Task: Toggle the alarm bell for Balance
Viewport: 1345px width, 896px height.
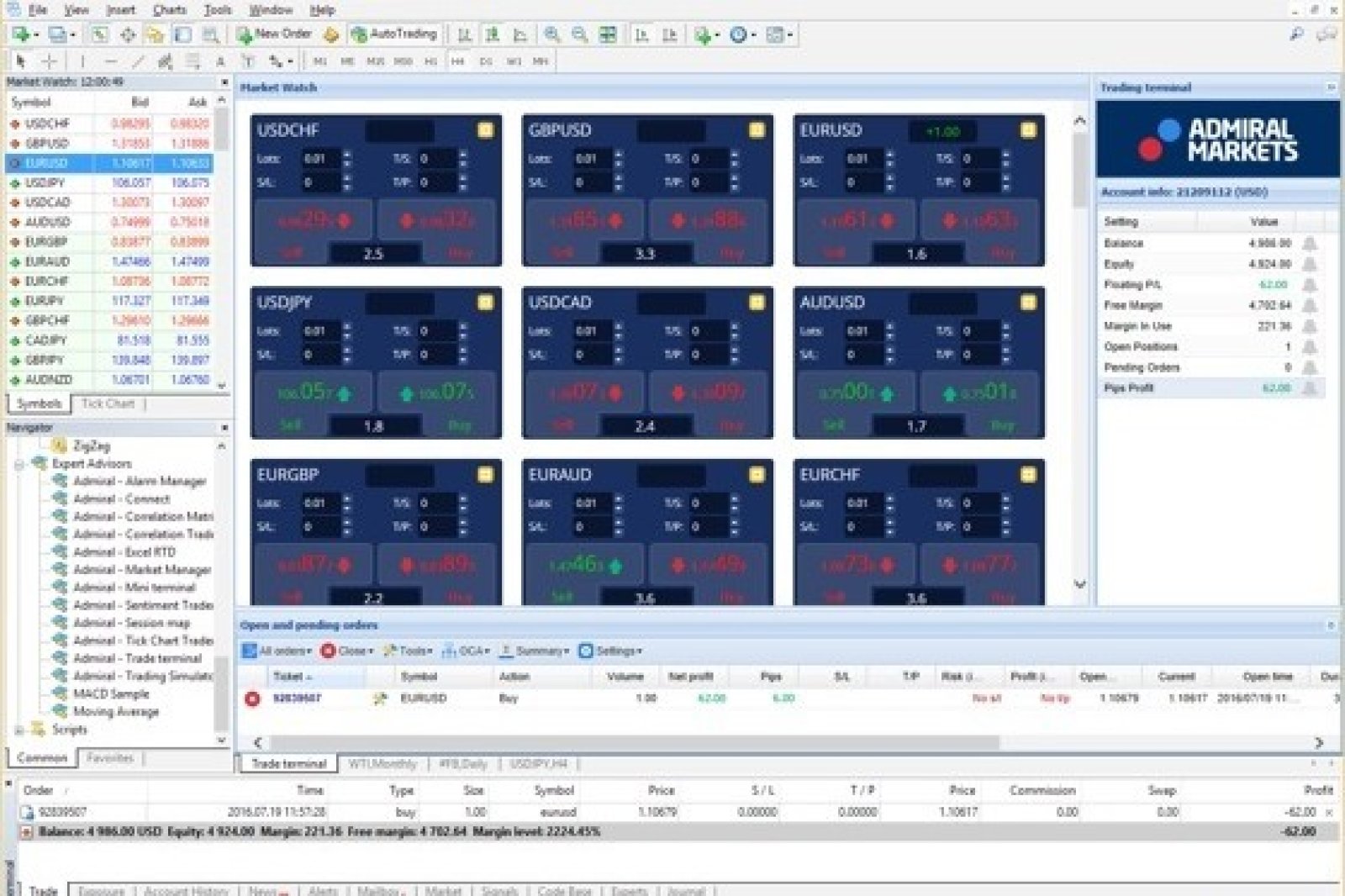Action: pyautogui.click(x=1309, y=244)
